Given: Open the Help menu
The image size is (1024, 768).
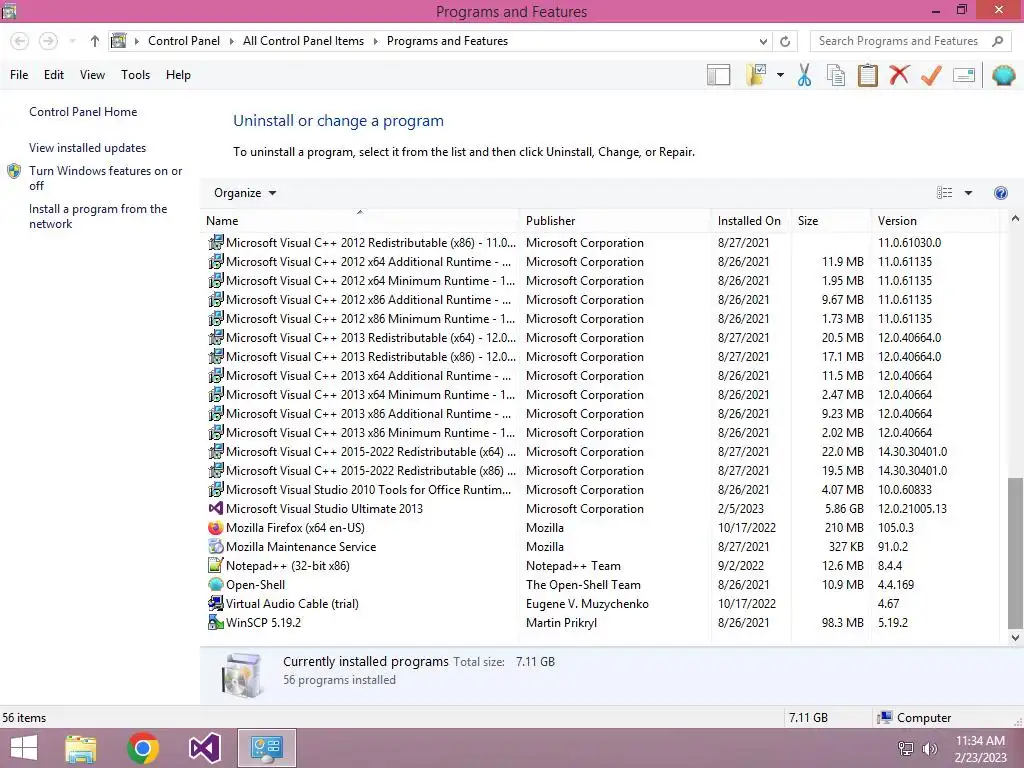Looking at the screenshot, I should 178,75.
